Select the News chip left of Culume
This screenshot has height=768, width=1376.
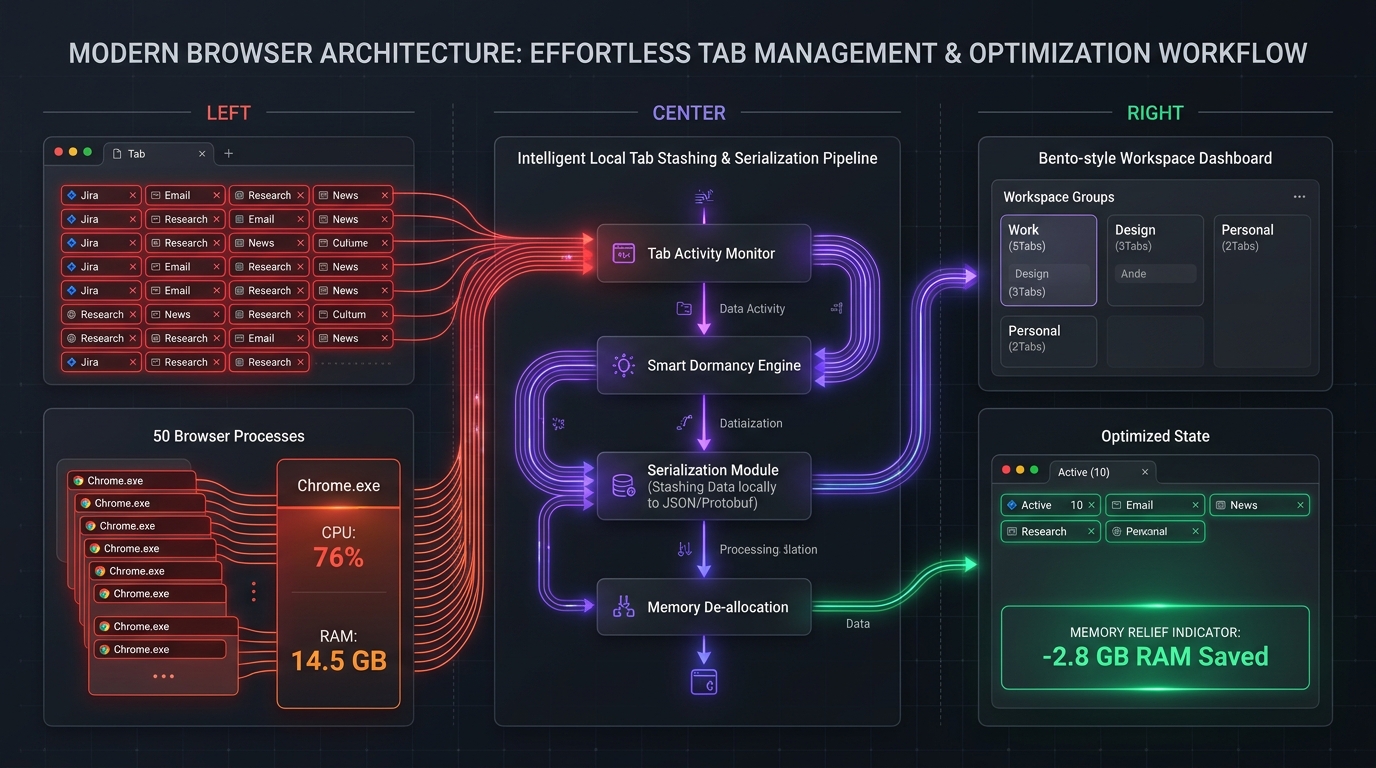click(268, 243)
